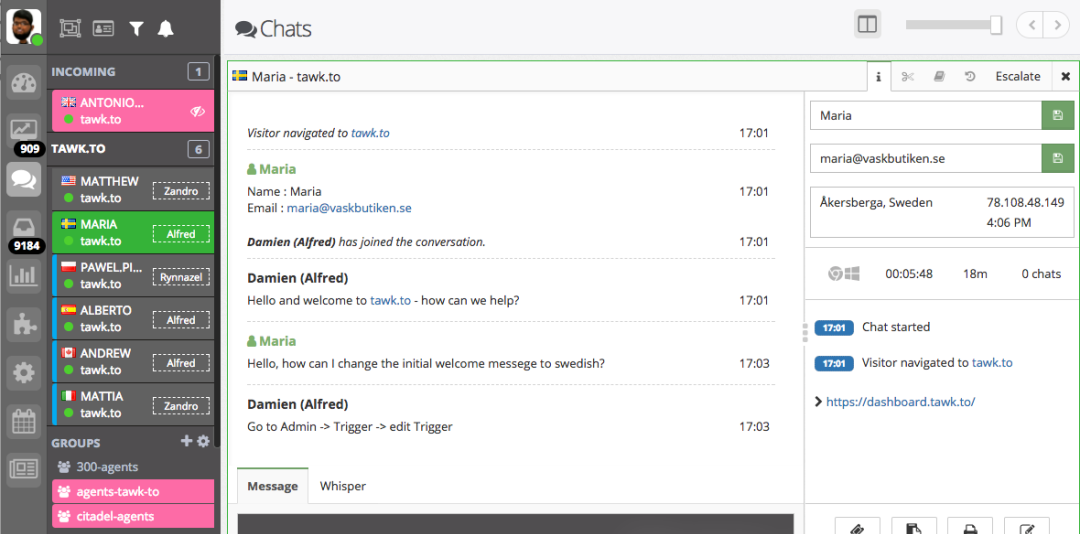This screenshot has width=1080, height=534.
Task: Toggle the split-column layout view button
Action: click(x=867, y=26)
